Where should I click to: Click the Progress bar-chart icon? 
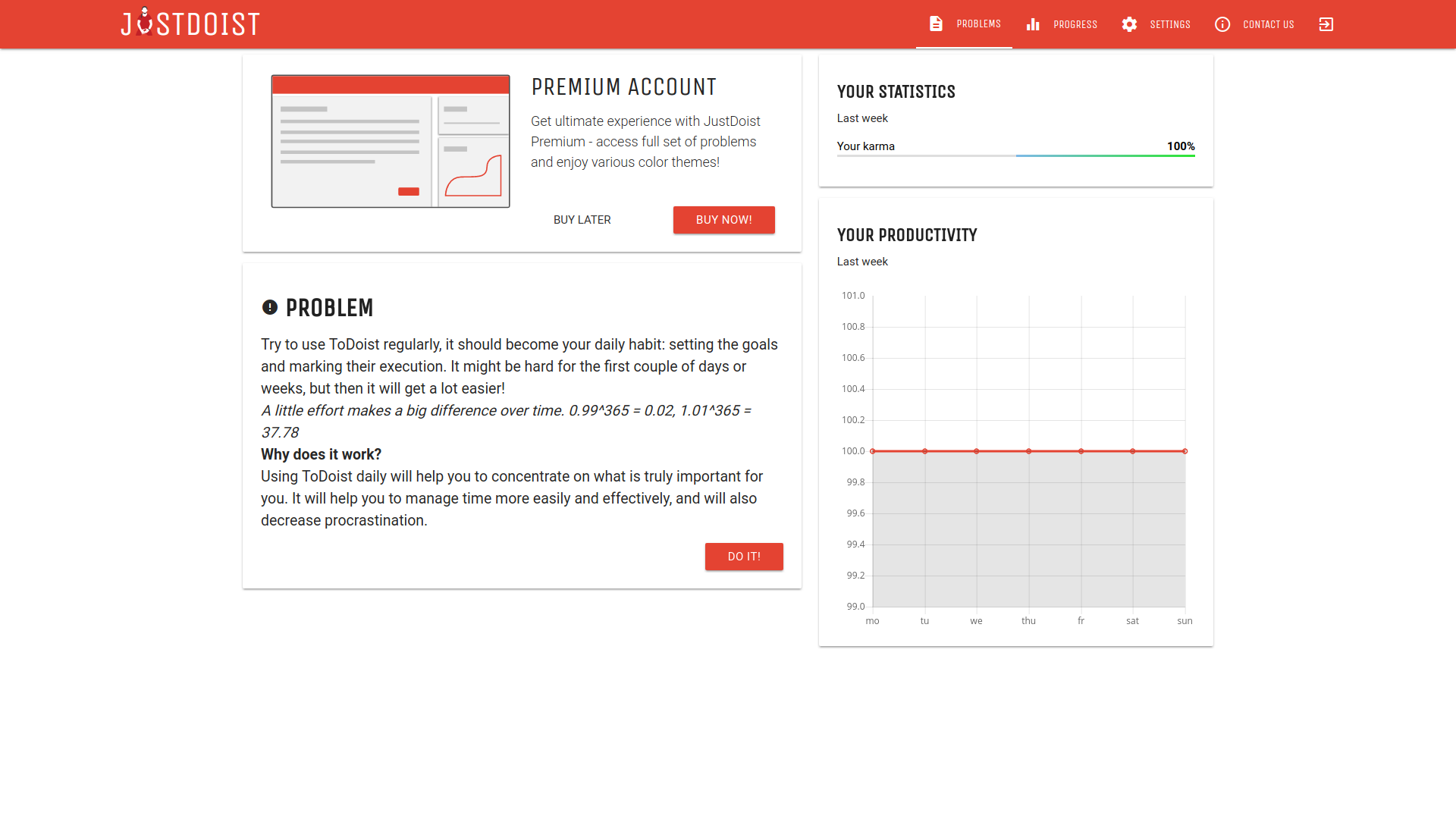pyautogui.click(x=1033, y=24)
